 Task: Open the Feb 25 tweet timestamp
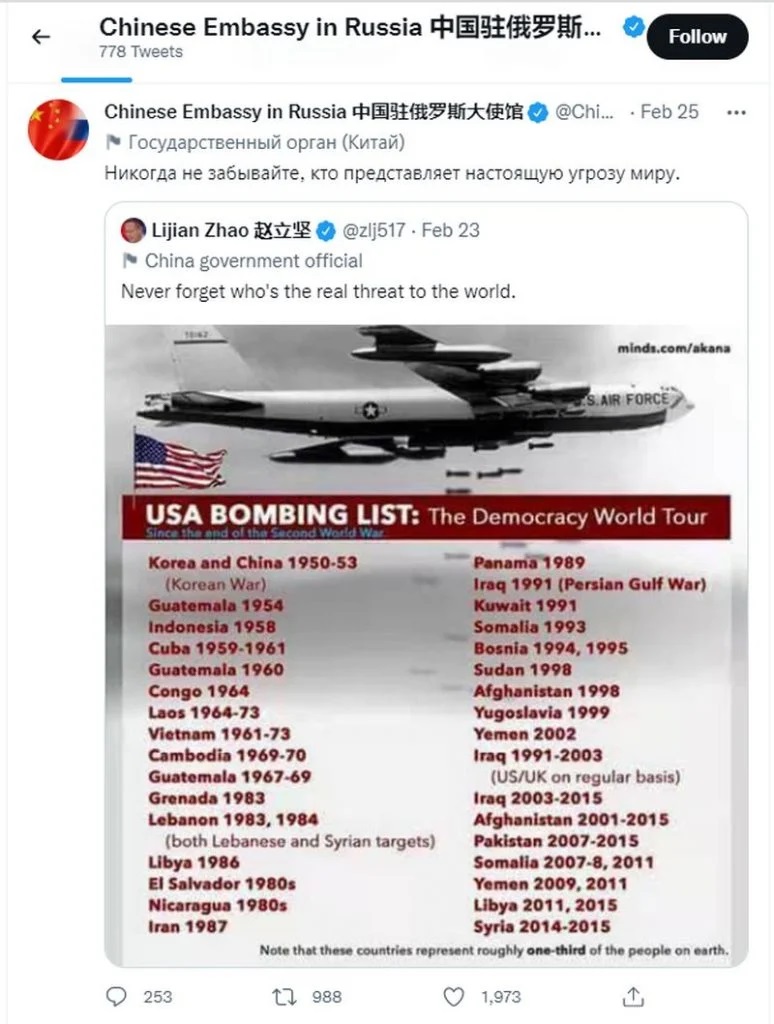[669, 112]
